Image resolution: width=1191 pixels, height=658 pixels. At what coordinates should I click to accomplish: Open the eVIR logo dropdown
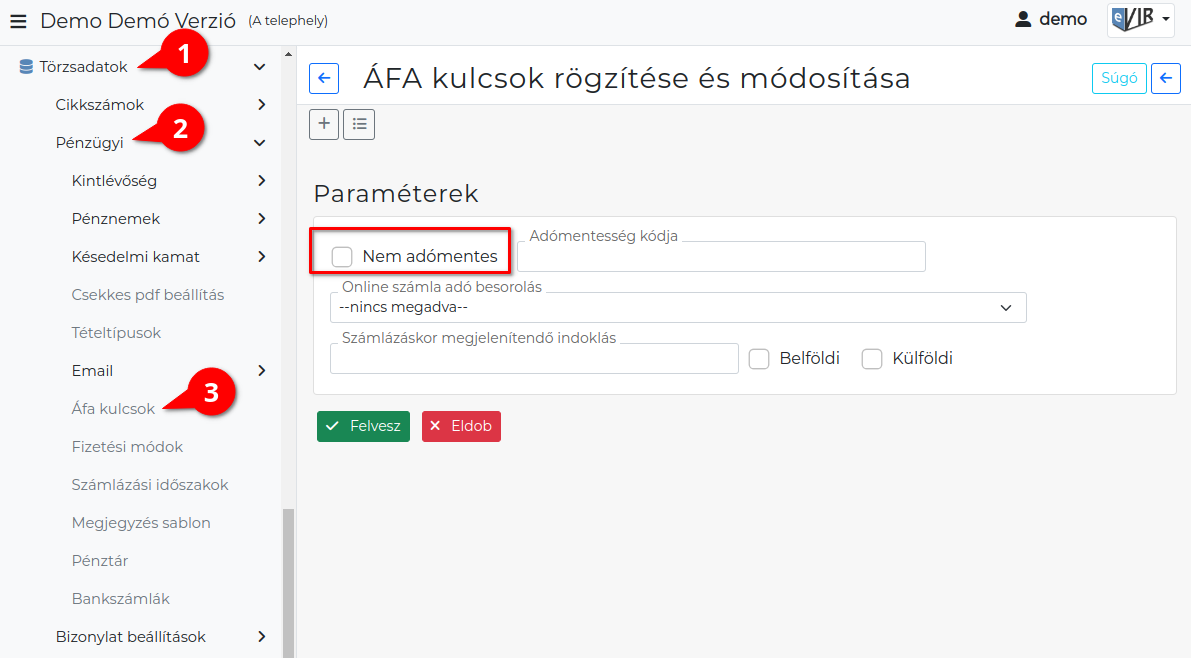(x=1141, y=19)
